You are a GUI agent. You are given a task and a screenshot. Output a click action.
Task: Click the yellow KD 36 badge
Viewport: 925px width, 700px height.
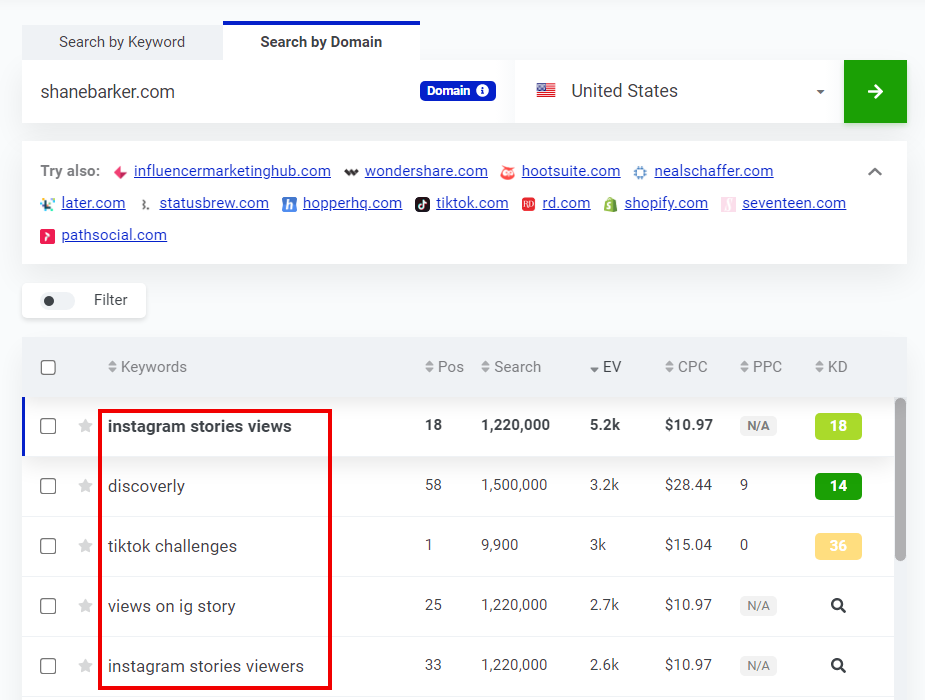point(838,546)
